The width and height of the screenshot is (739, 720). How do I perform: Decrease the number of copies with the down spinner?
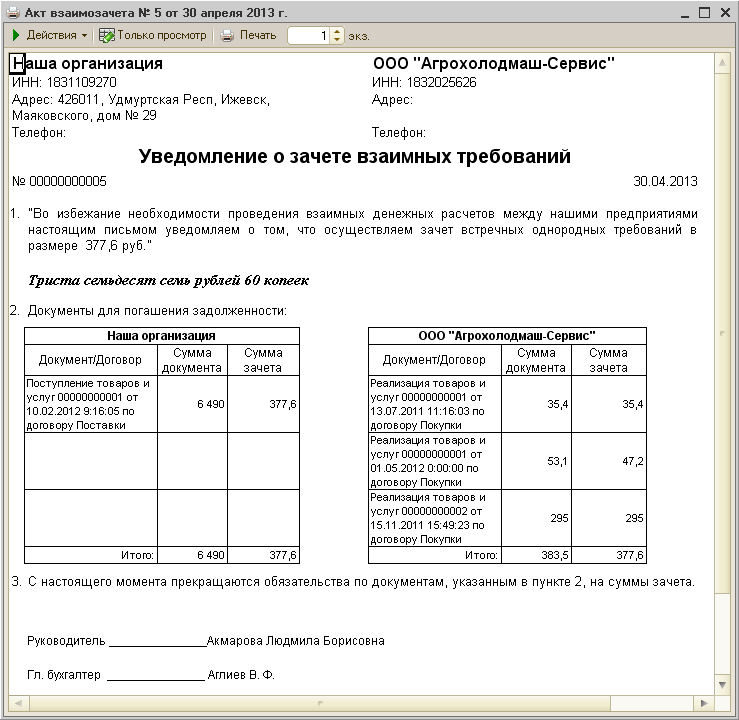337,40
